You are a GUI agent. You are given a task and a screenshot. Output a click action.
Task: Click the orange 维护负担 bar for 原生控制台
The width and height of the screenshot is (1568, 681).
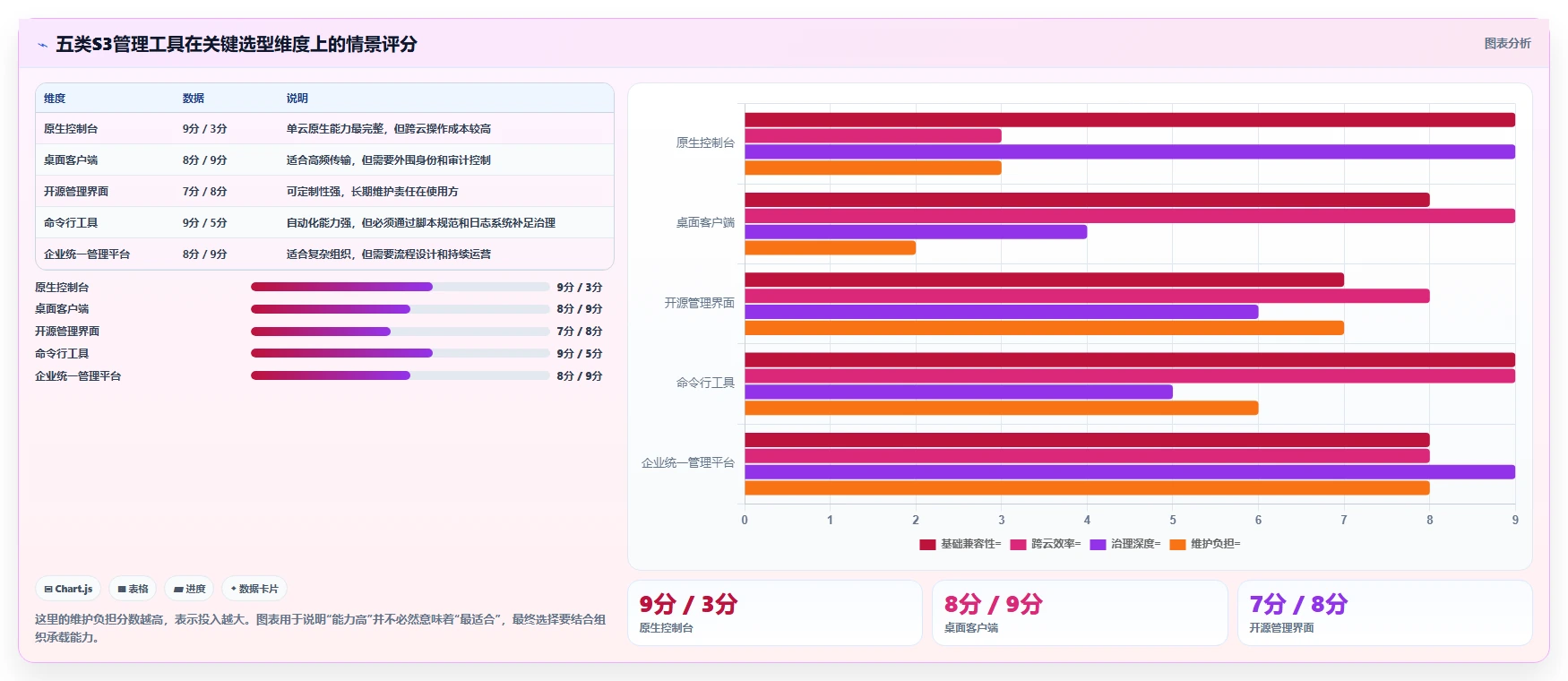pyautogui.click(x=873, y=168)
